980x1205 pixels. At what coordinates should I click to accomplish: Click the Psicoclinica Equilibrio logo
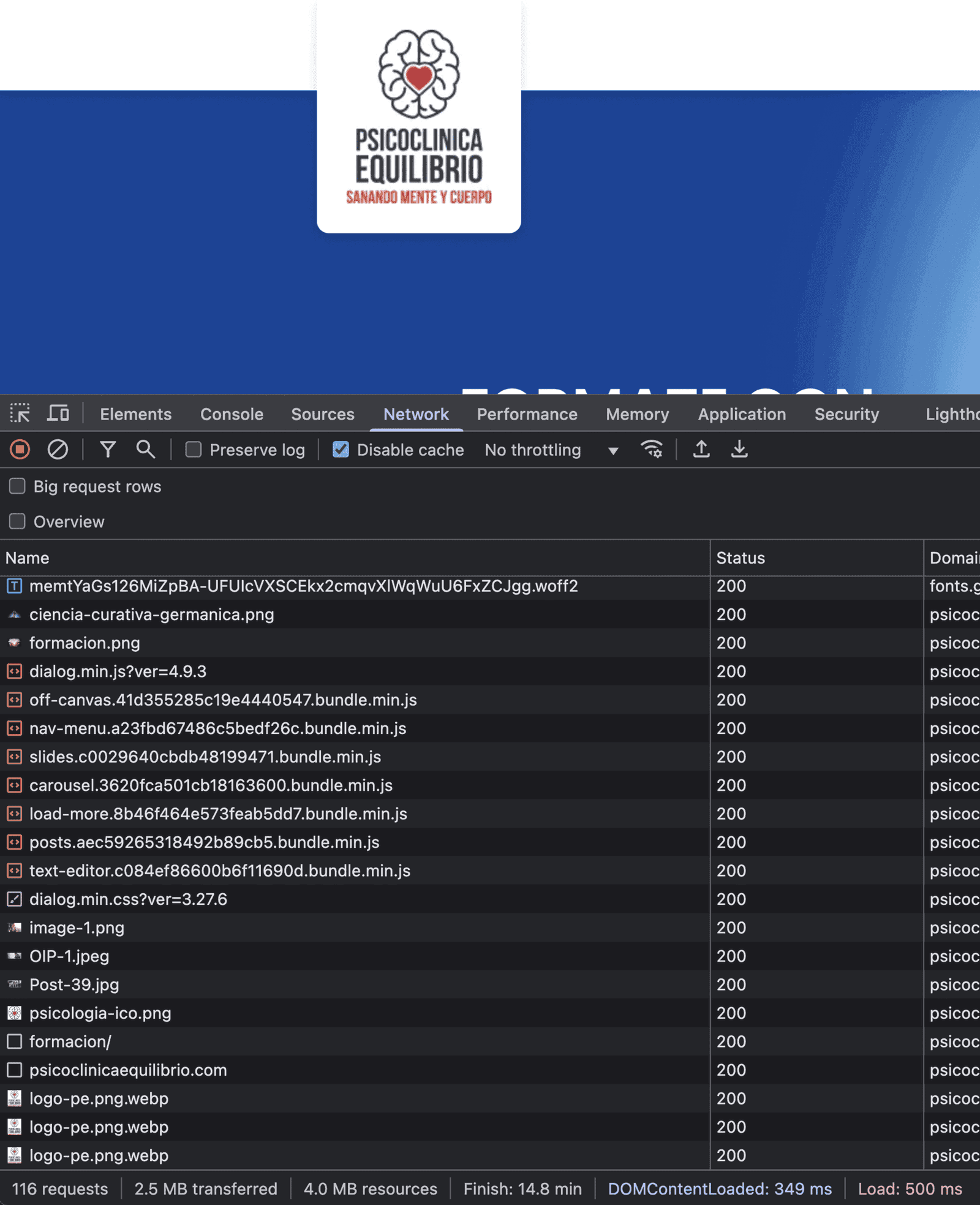pyautogui.click(x=419, y=116)
